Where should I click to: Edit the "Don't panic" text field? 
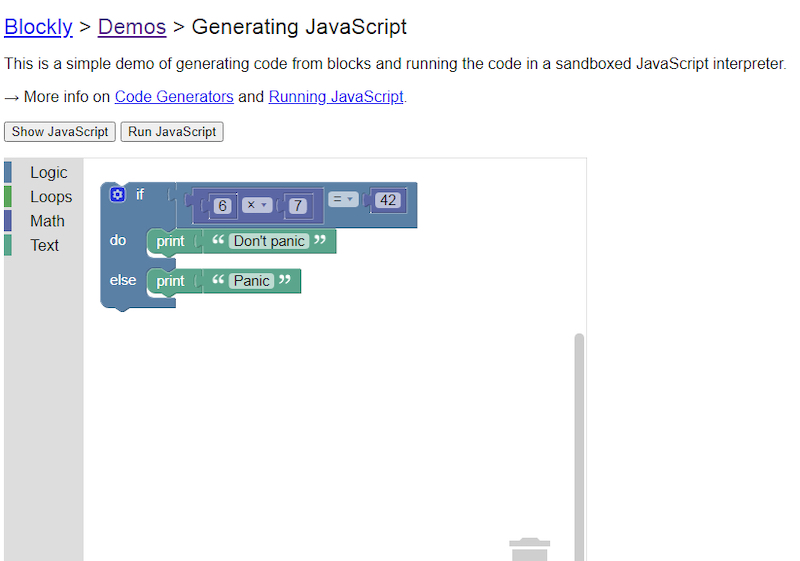(269, 241)
